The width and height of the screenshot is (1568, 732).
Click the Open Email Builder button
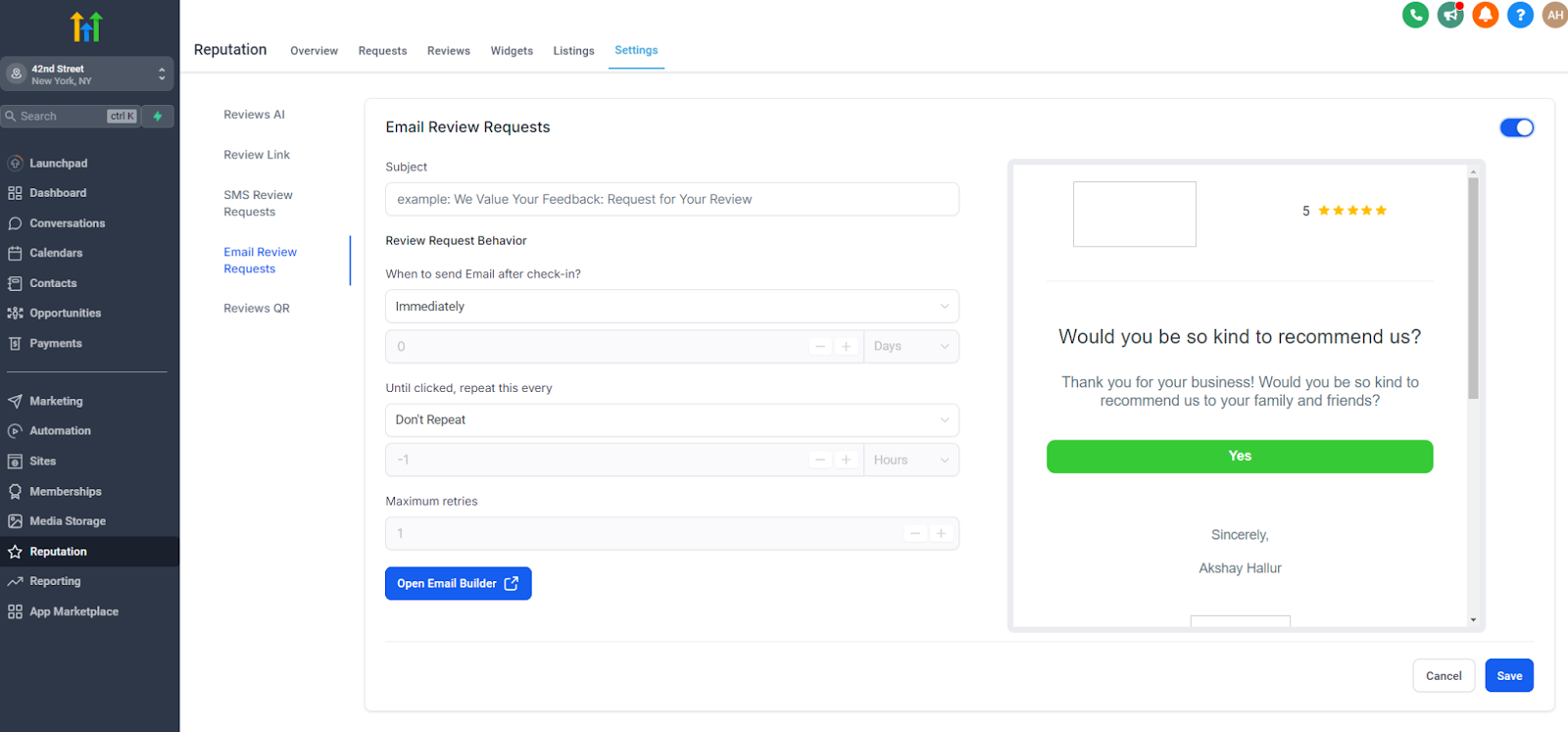point(458,584)
